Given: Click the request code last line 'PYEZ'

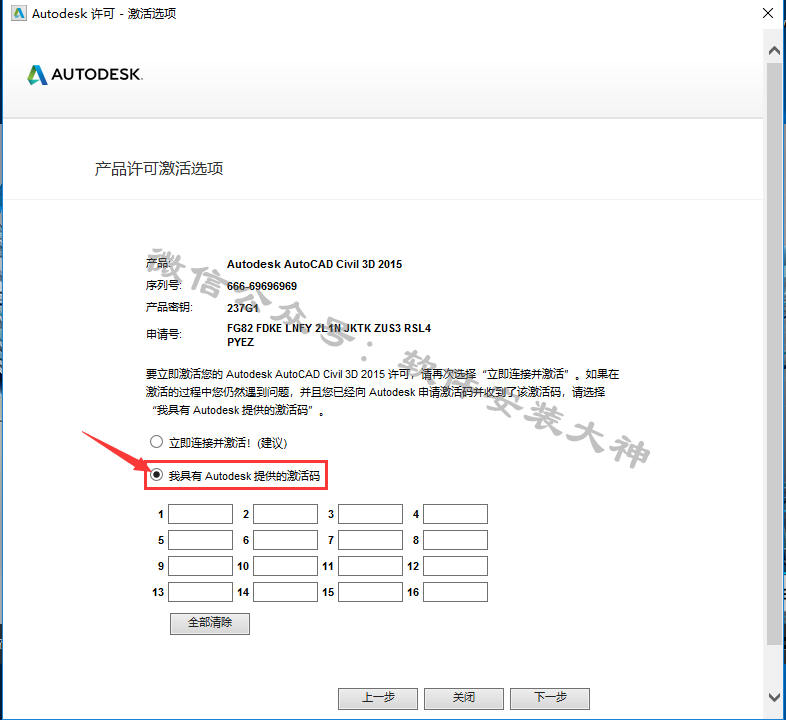Looking at the screenshot, I should point(241,342).
